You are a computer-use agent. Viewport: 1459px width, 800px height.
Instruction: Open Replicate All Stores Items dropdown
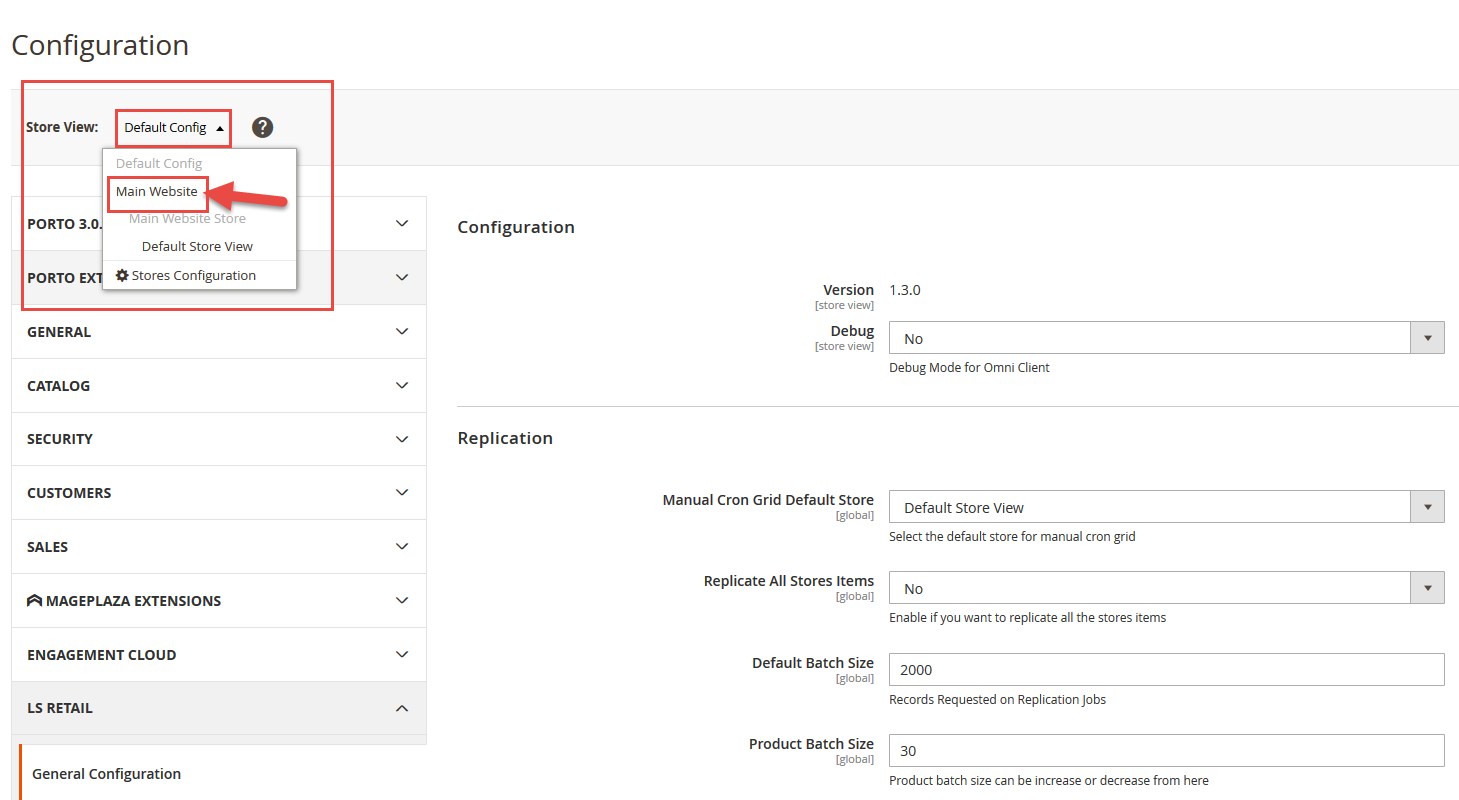[x=1166, y=588]
